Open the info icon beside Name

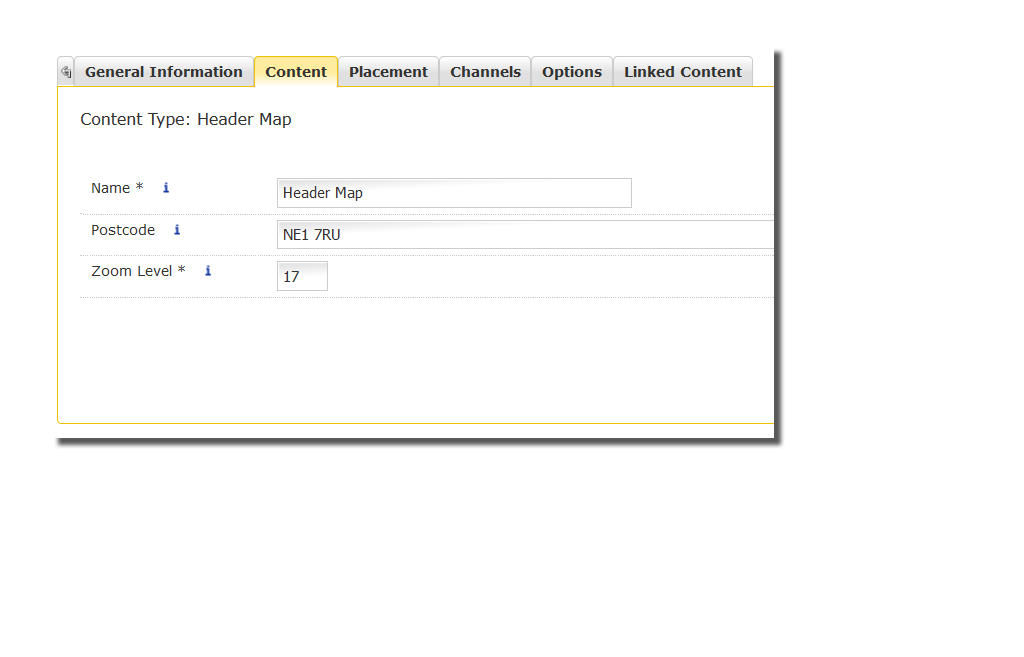point(166,188)
